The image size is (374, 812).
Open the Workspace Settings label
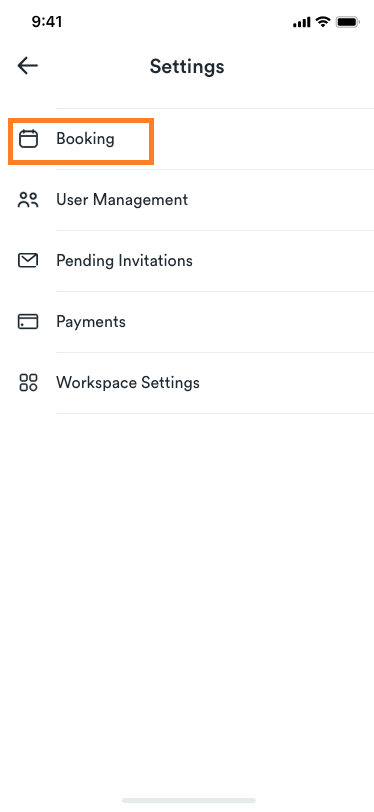coord(128,383)
